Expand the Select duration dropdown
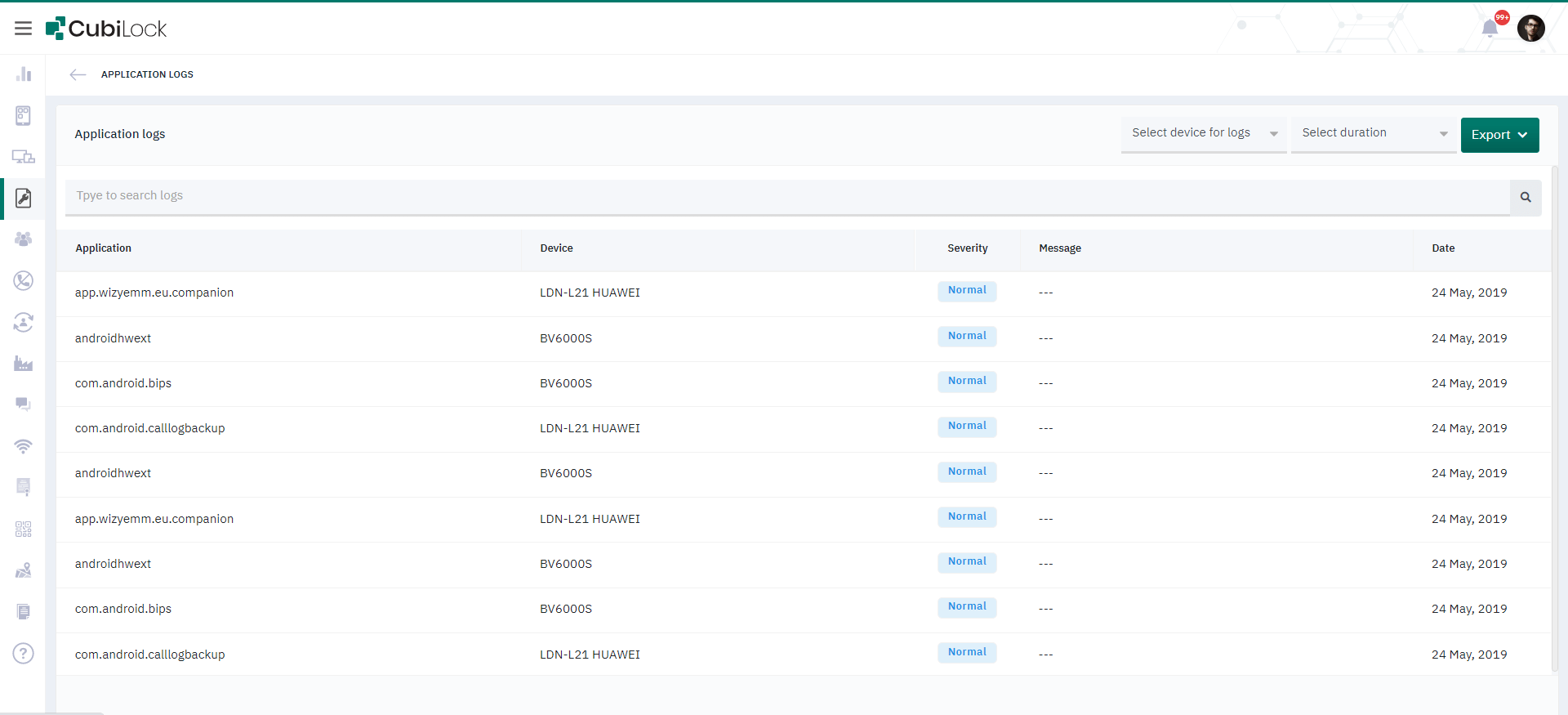Screen dimensions: 1568x715 click(x=1374, y=133)
